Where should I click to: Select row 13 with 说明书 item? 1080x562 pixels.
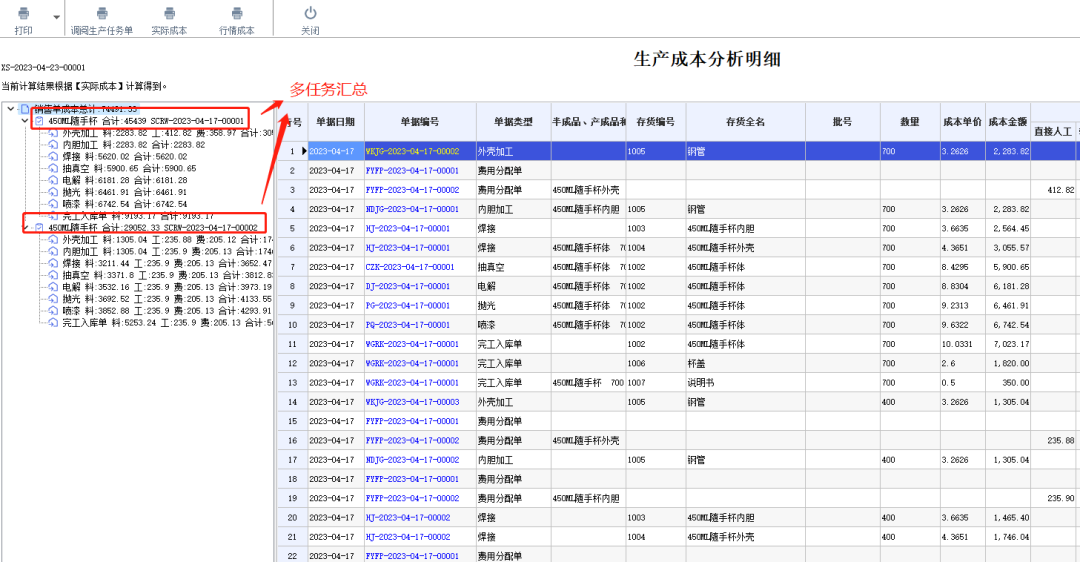point(678,382)
